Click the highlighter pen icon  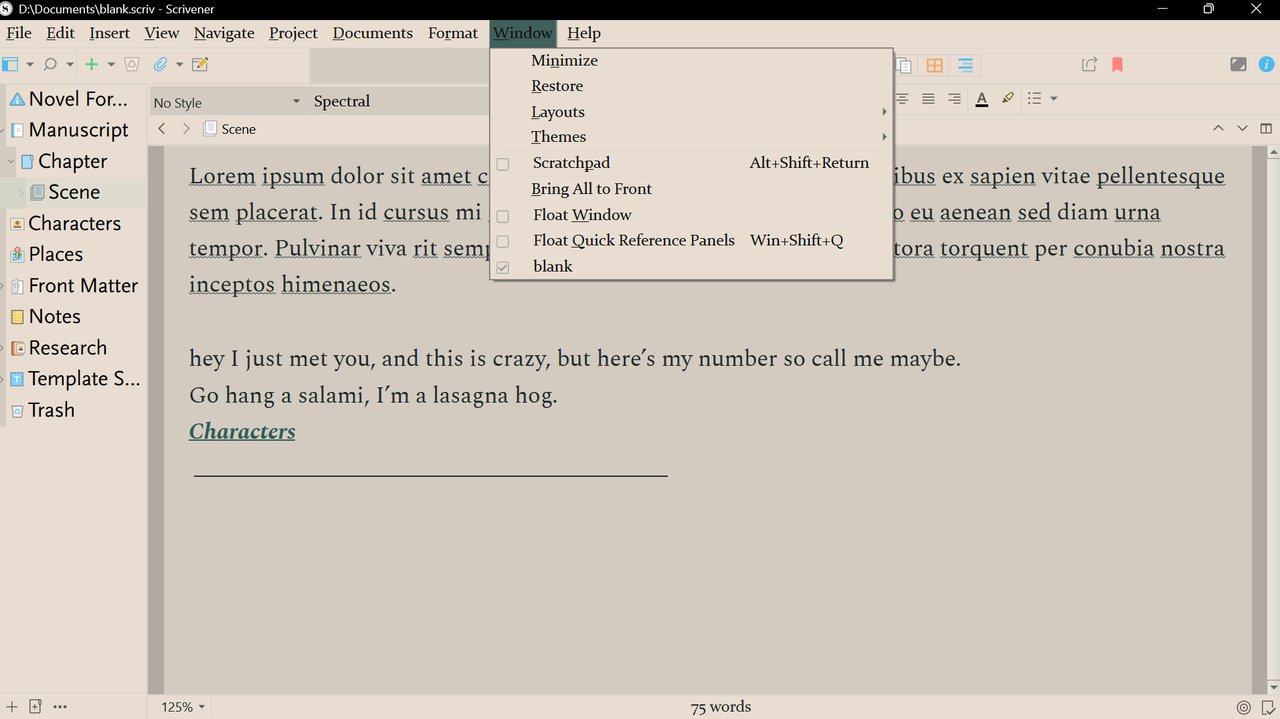[x=1007, y=98]
